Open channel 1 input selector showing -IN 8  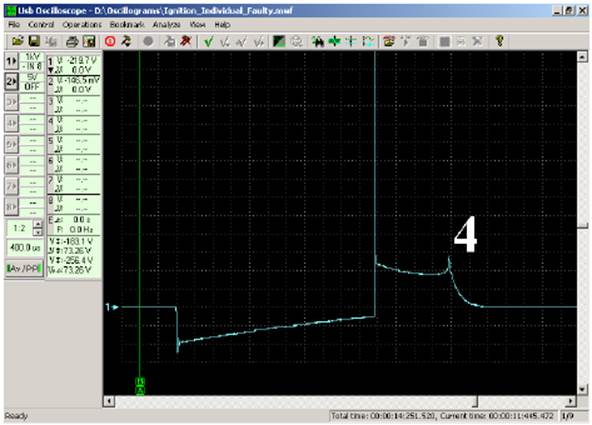pos(32,66)
